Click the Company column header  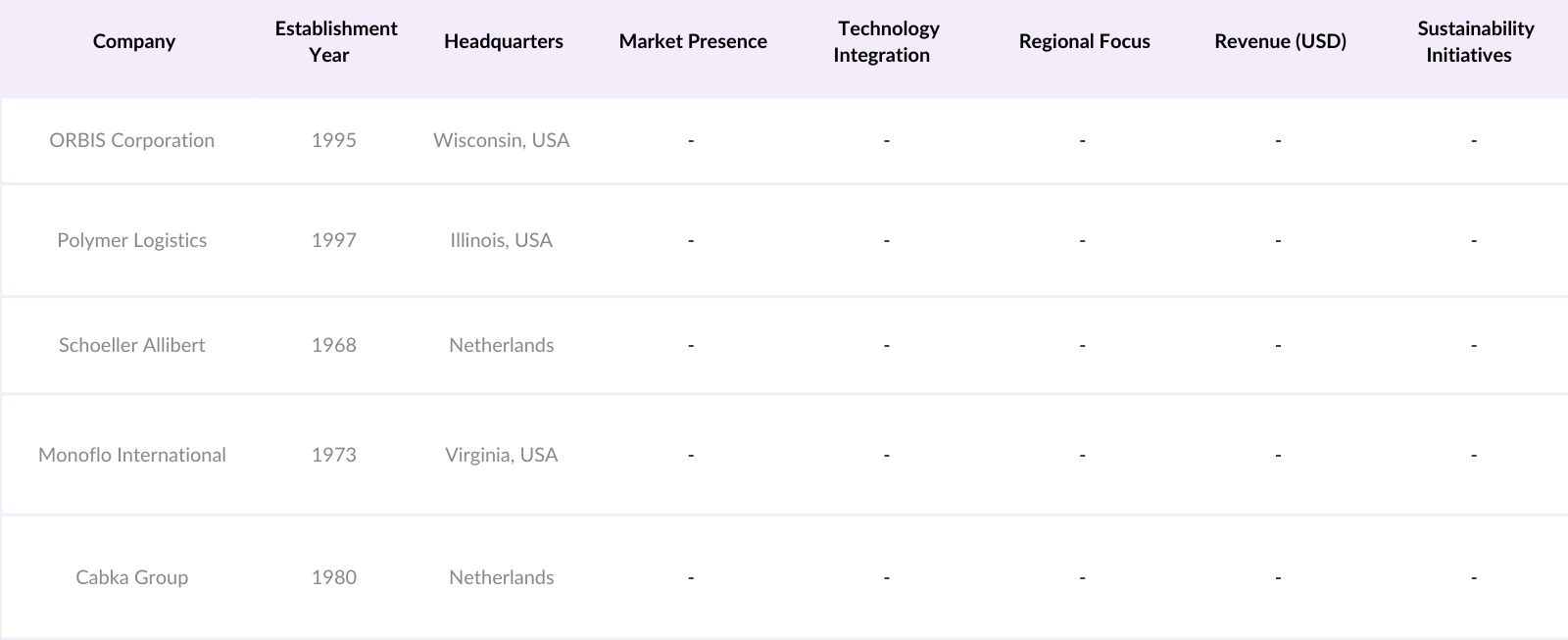tap(134, 41)
